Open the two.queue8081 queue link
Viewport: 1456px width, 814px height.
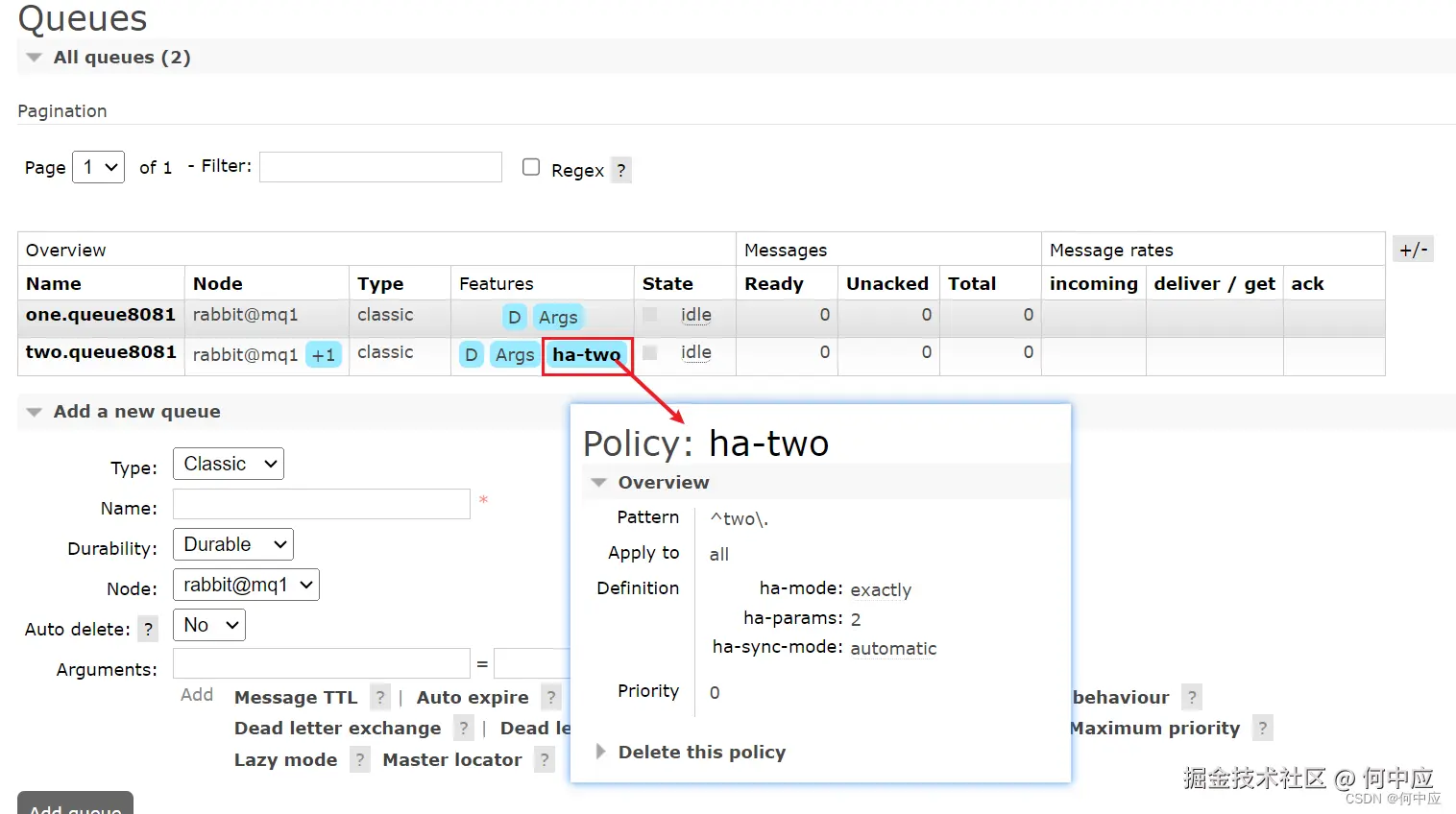tap(101, 352)
